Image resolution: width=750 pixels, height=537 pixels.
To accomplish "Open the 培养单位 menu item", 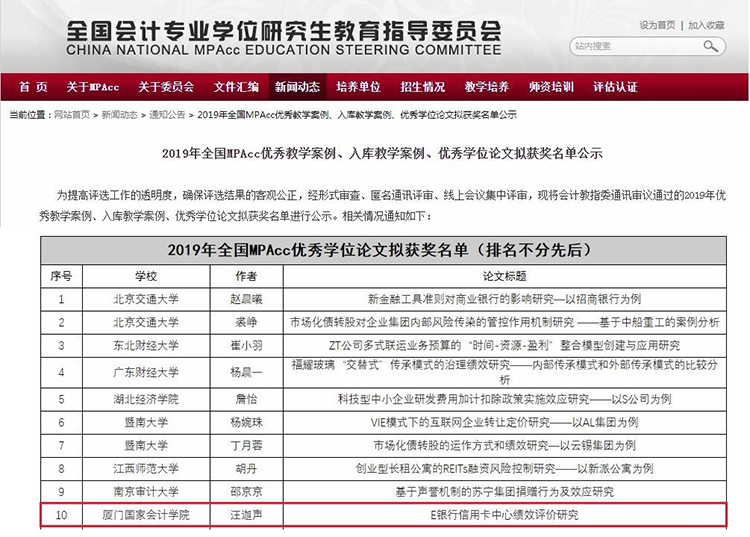I will pyautogui.click(x=358, y=87).
